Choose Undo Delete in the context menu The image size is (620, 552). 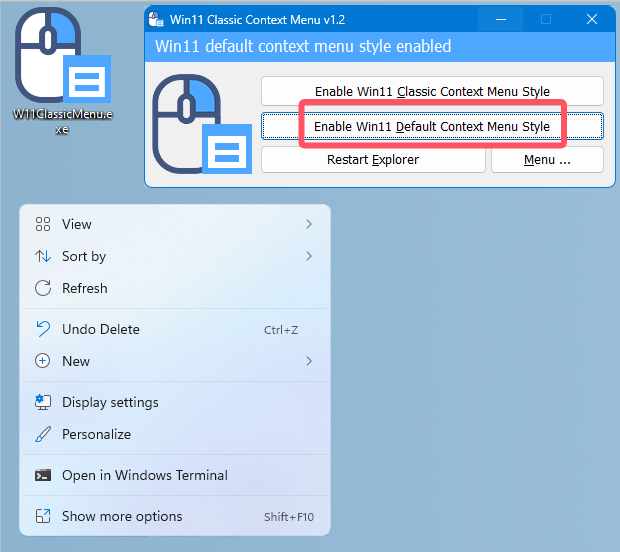coord(175,329)
